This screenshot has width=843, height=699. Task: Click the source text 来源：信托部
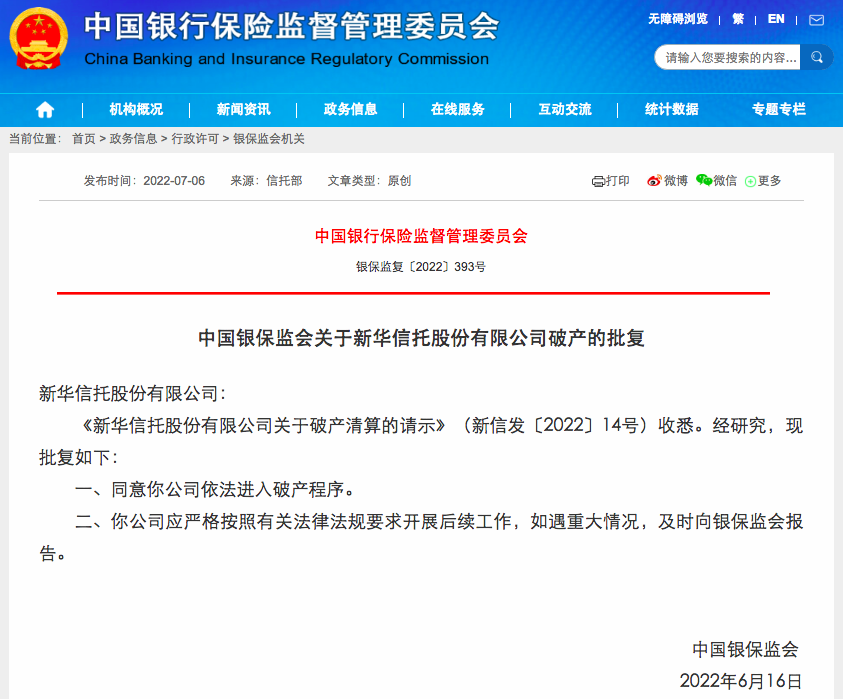click(x=266, y=181)
